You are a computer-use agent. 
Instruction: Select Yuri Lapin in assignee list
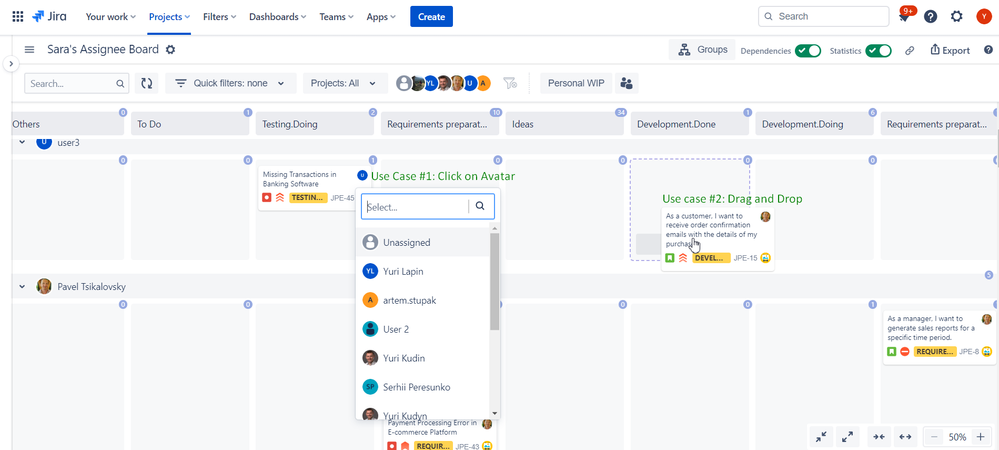click(422, 271)
